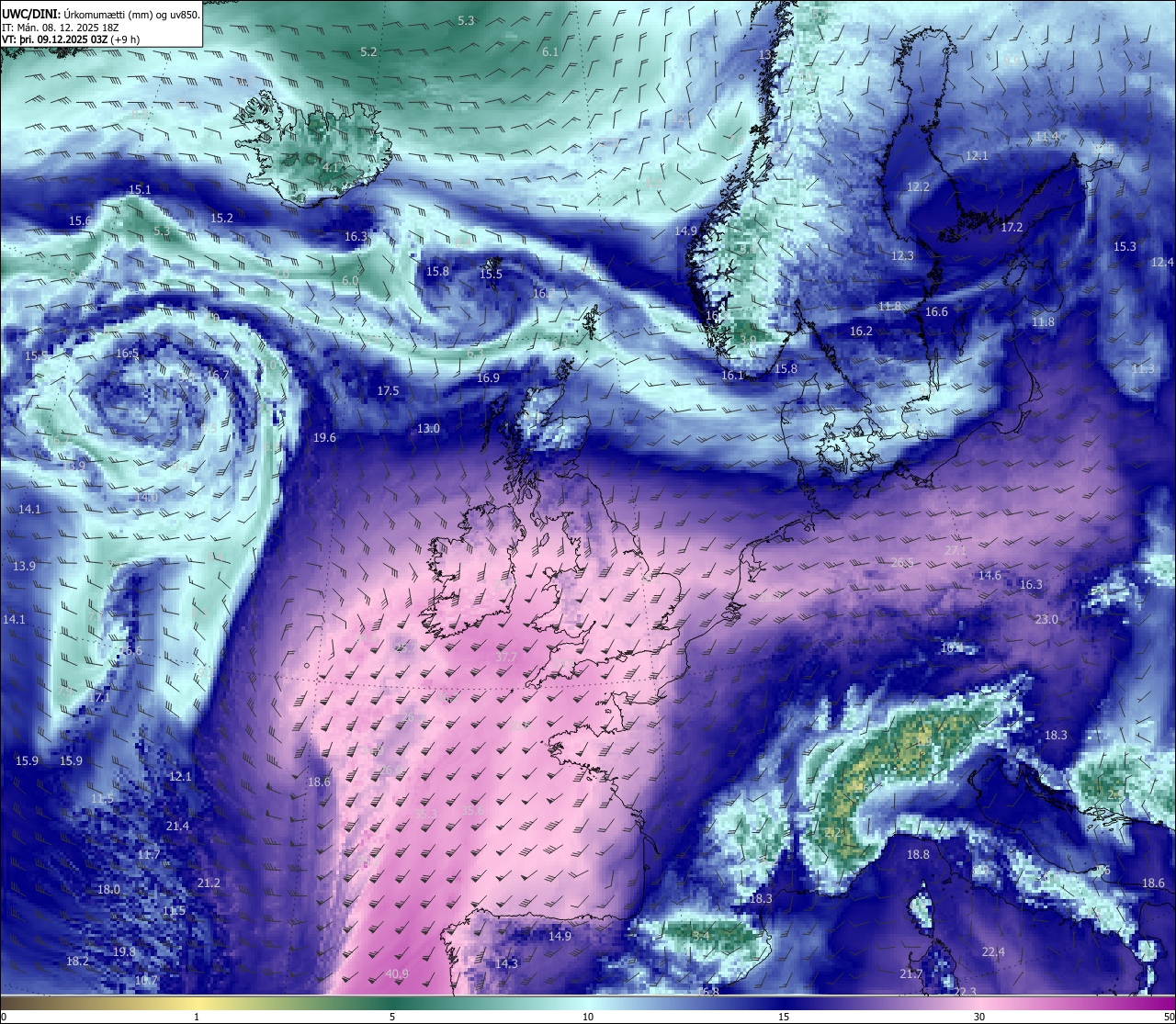Click the colour scale bar below the map

click(x=588, y=1003)
